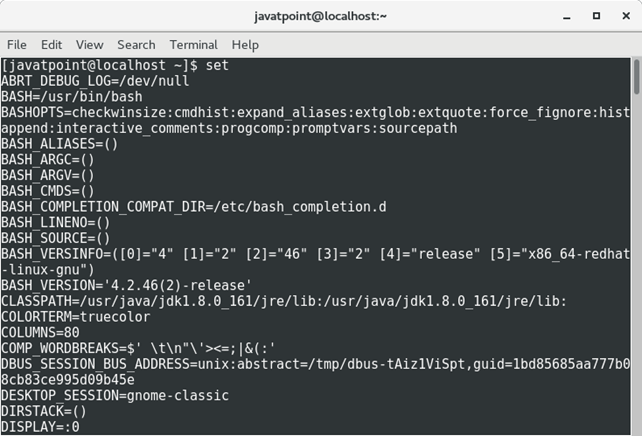Maximize the terminal window
Viewport: 642px width, 436px height.
tap(597, 16)
